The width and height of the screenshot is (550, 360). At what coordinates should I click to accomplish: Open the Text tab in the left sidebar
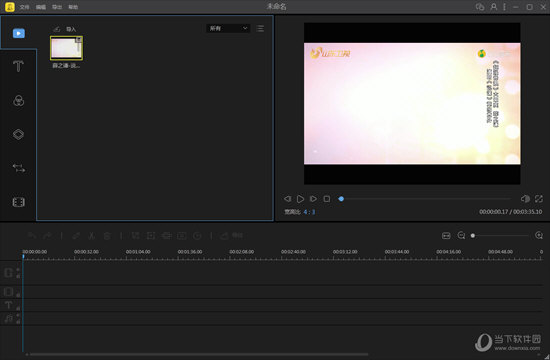tap(18, 66)
